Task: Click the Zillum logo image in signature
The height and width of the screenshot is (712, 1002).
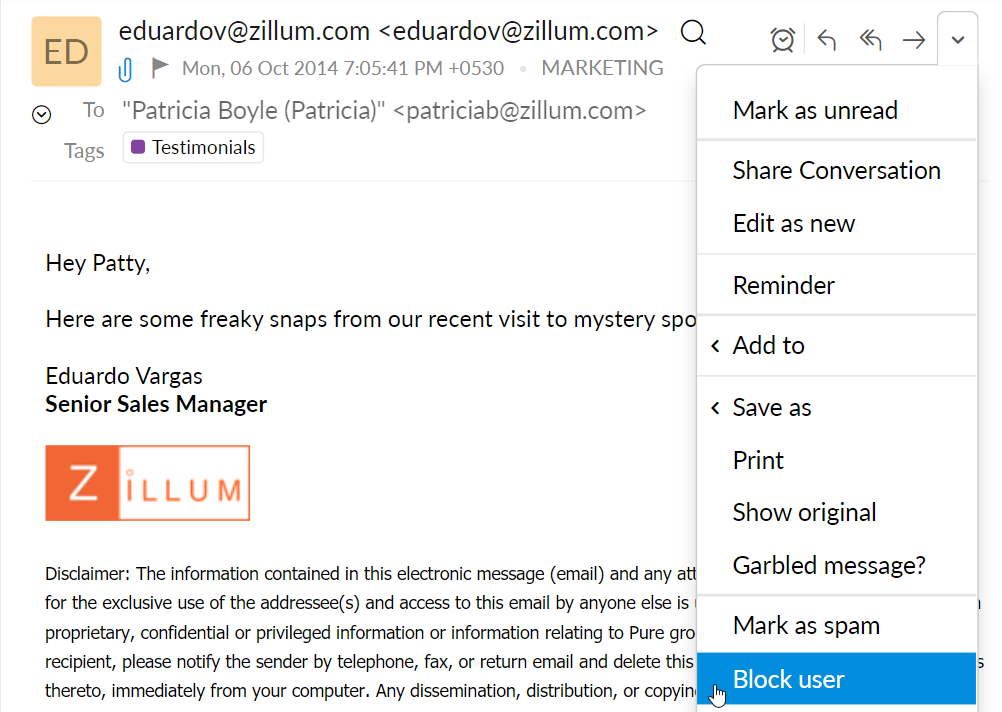Action: coord(147,483)
